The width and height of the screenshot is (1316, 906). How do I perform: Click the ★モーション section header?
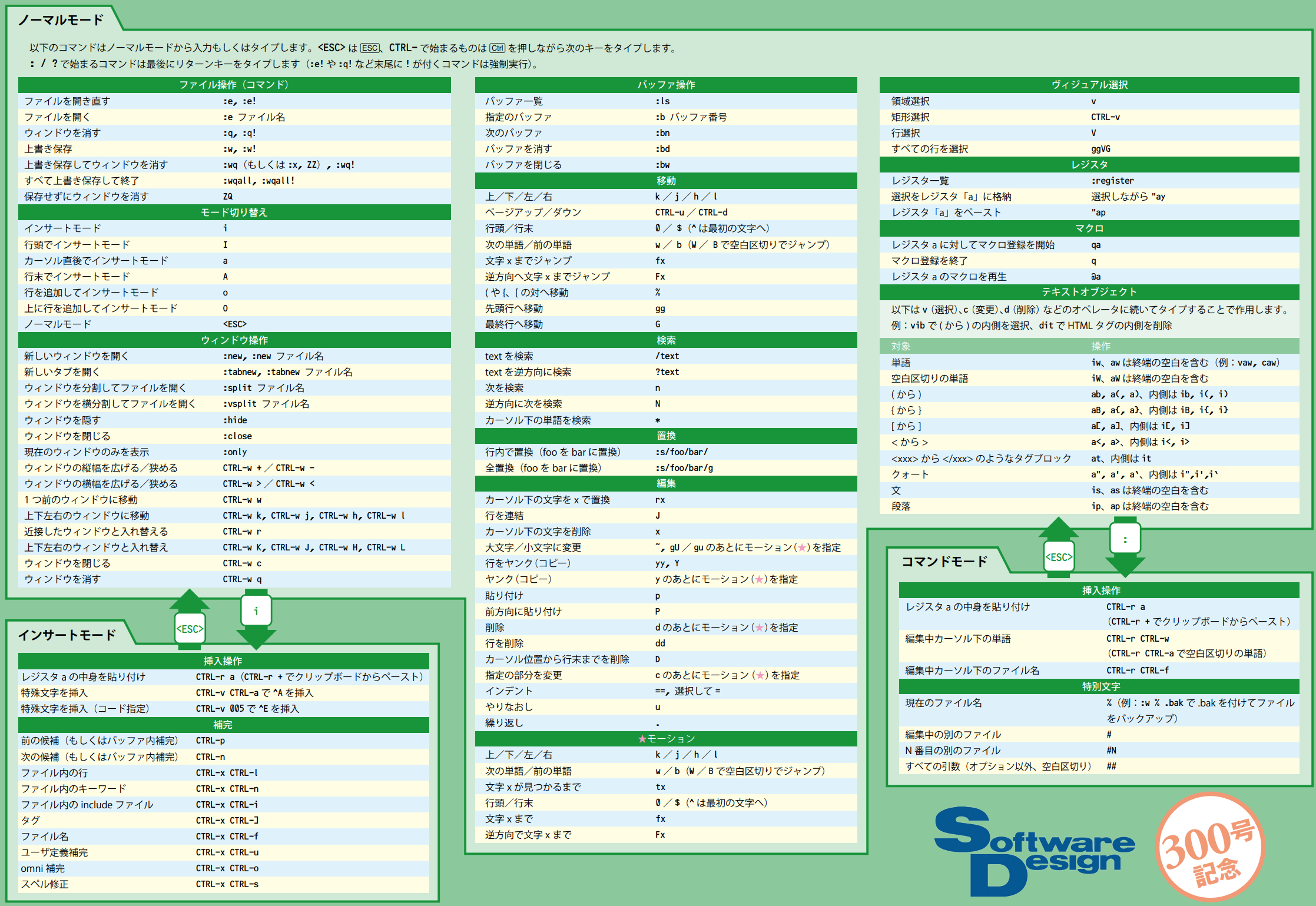666,739
